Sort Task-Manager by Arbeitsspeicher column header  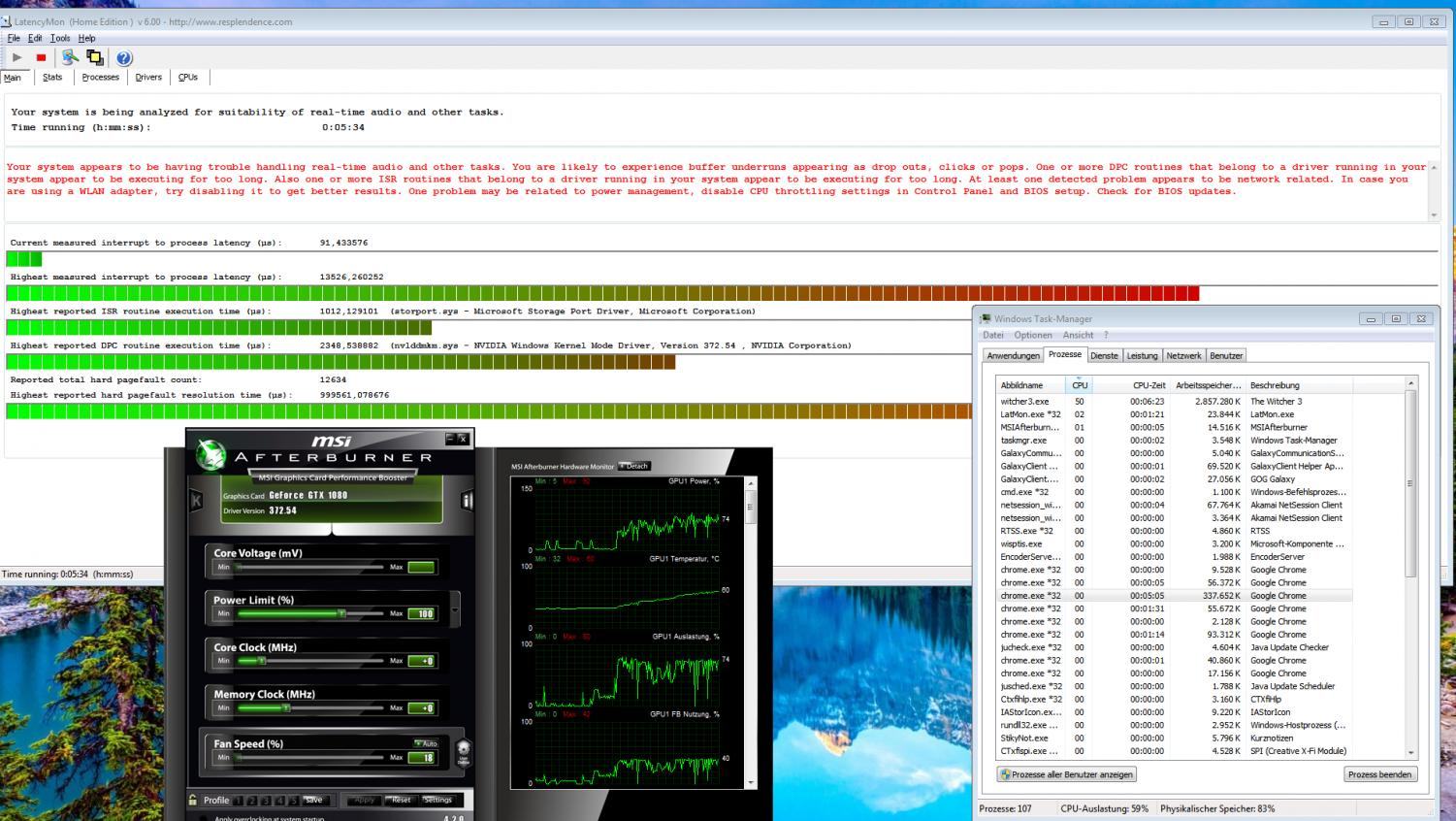click(1207, 385)
